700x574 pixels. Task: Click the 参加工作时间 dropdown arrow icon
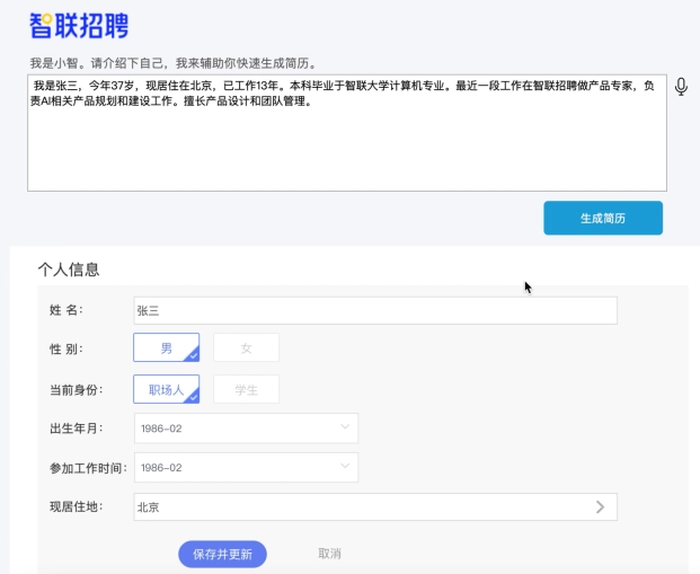coord(345,466)
